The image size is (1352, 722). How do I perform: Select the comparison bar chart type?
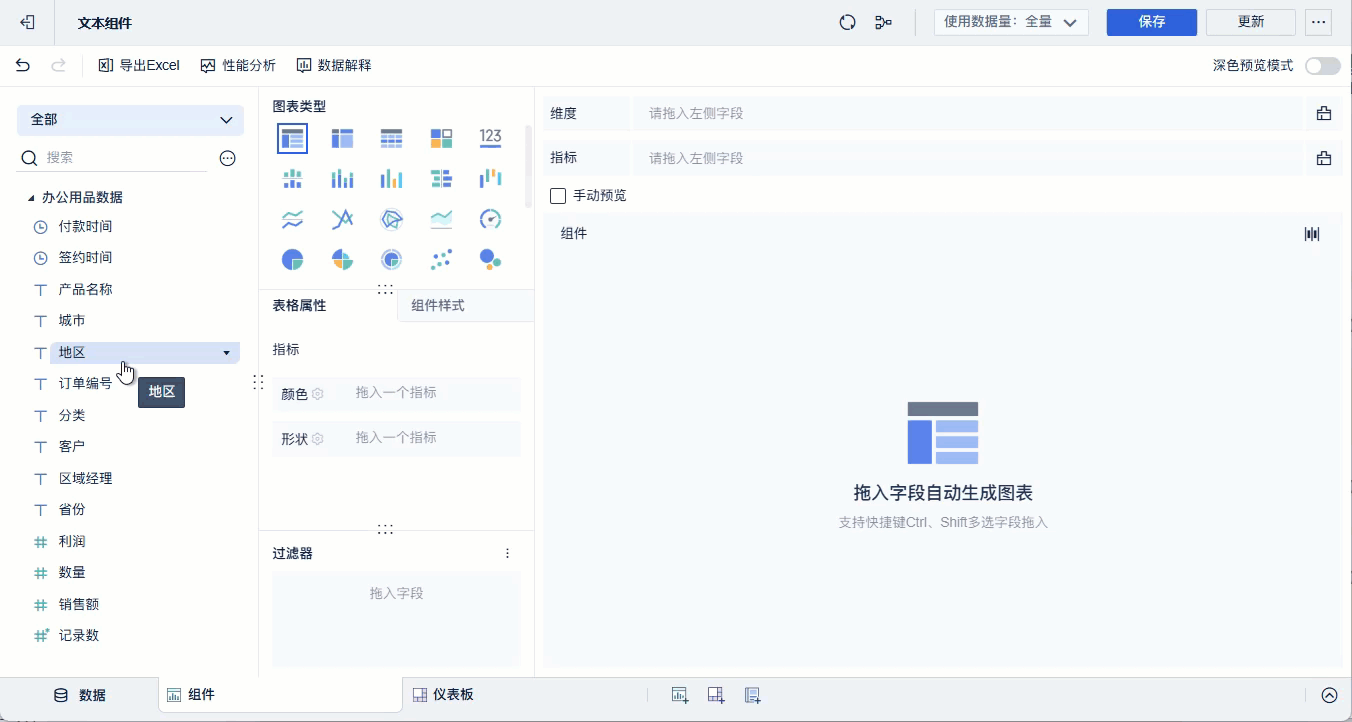pyautogui.click(x=441, y=179)
